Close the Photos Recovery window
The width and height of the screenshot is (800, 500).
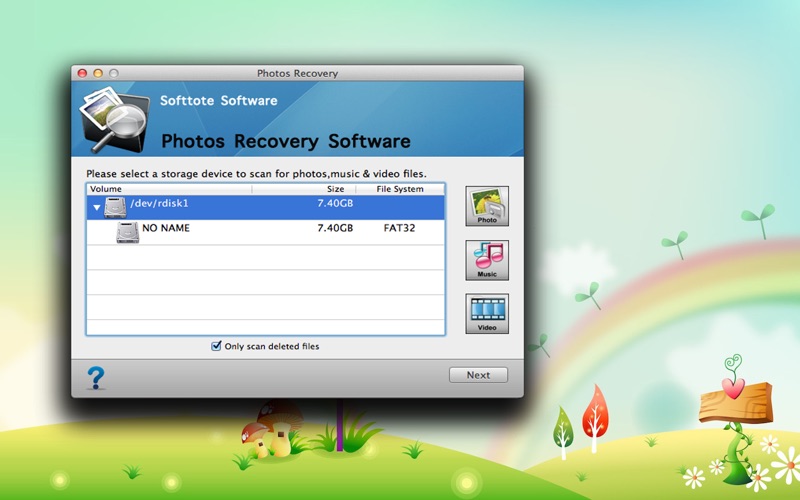pyautogui.click(x=82, y=73)
